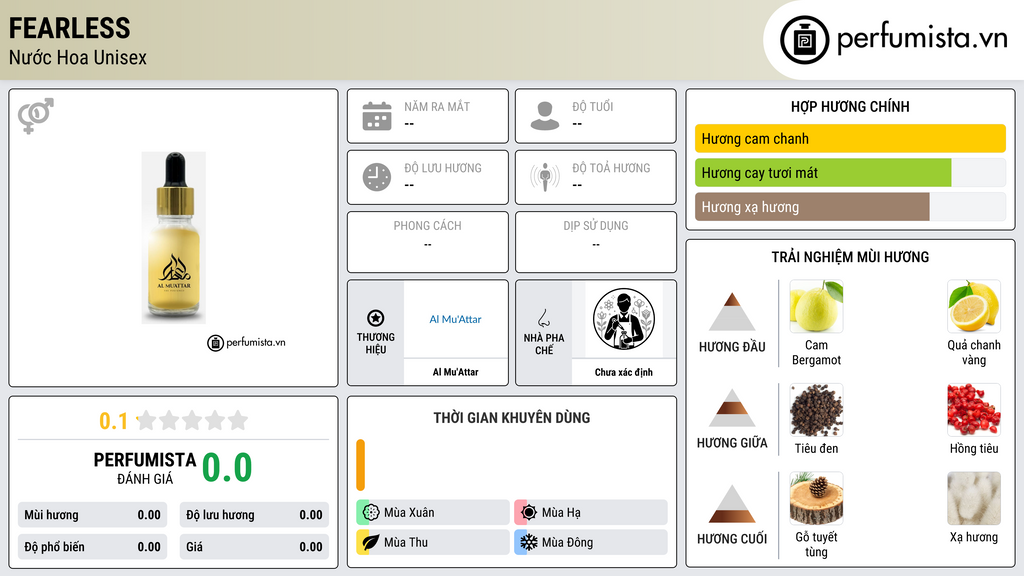1024x576 pixels.
Task: Click the perfumista.vn watermark under the bottle
Action: coord(246,342)
